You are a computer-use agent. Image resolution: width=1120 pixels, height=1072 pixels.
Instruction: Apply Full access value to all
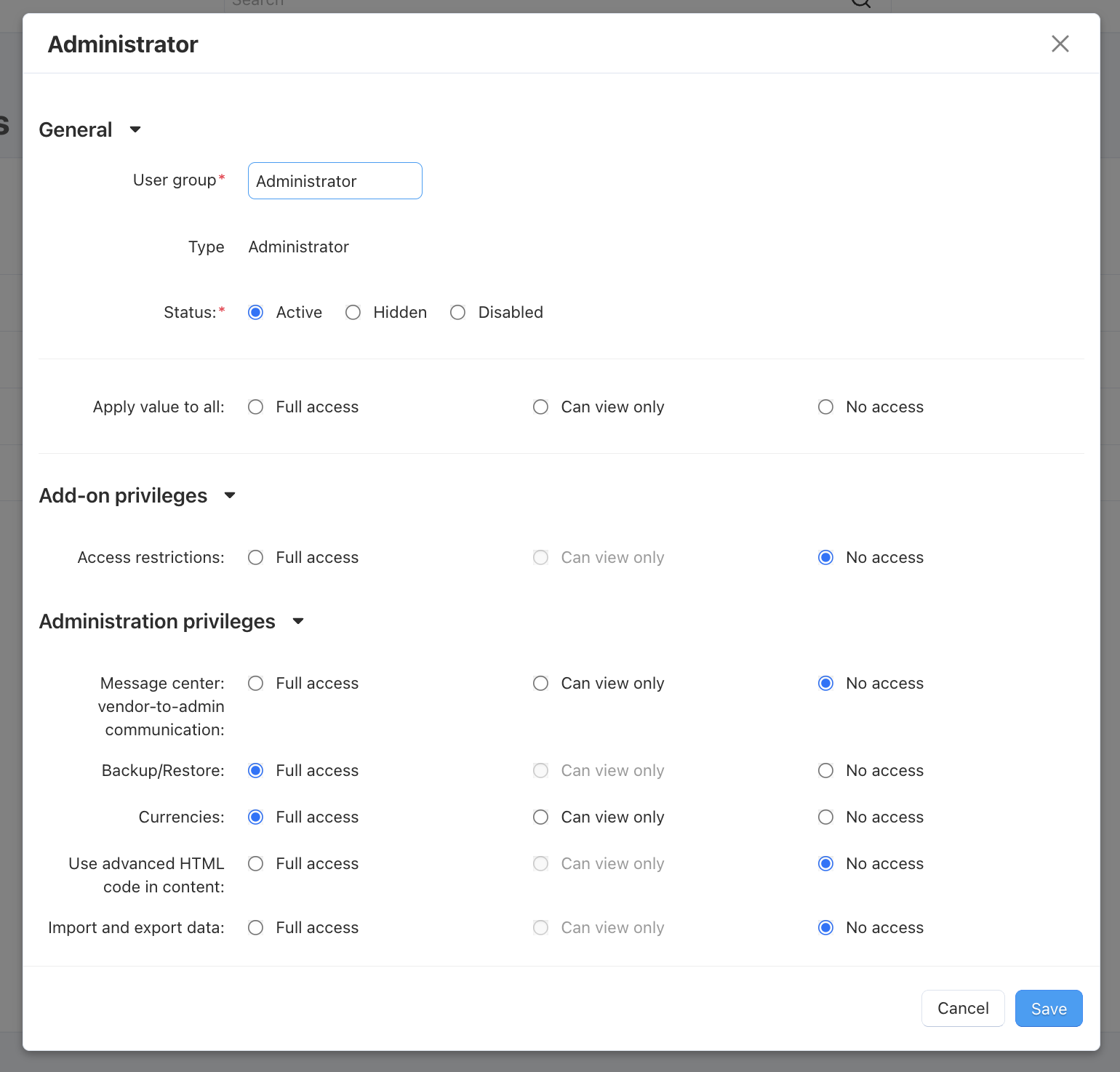point(255,407)
